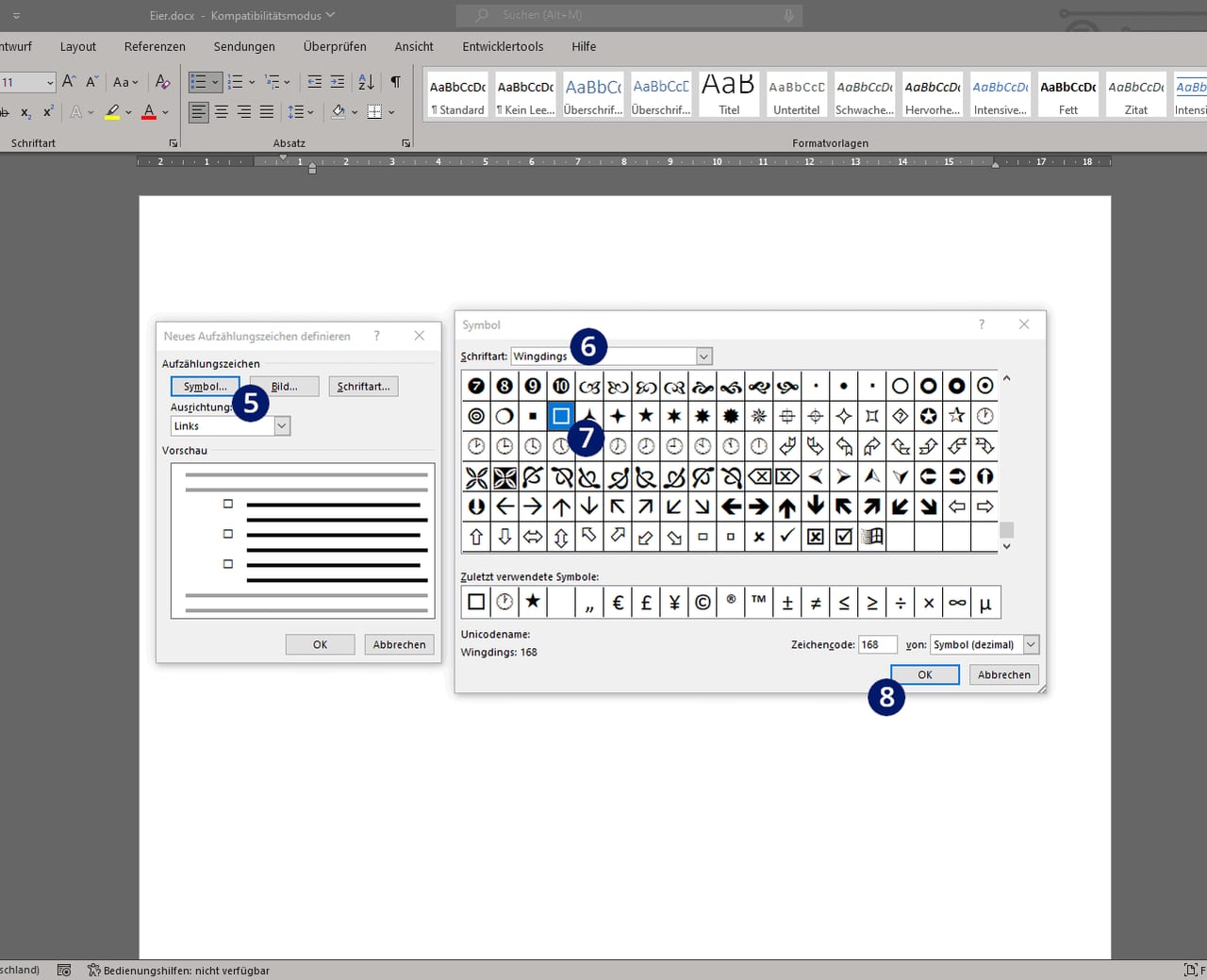
Task: Apply the yellow text highlight color
Action: [x=112, y=112]
